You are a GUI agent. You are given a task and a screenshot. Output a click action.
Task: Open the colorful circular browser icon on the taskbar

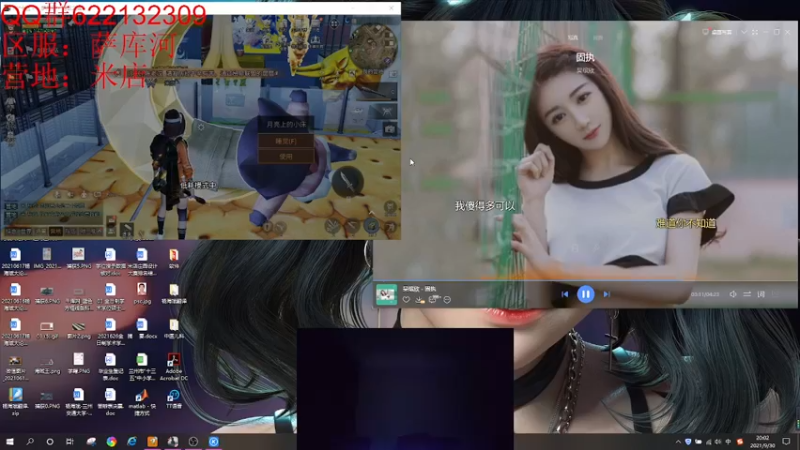pyautogui.click(x=111, y=441)
